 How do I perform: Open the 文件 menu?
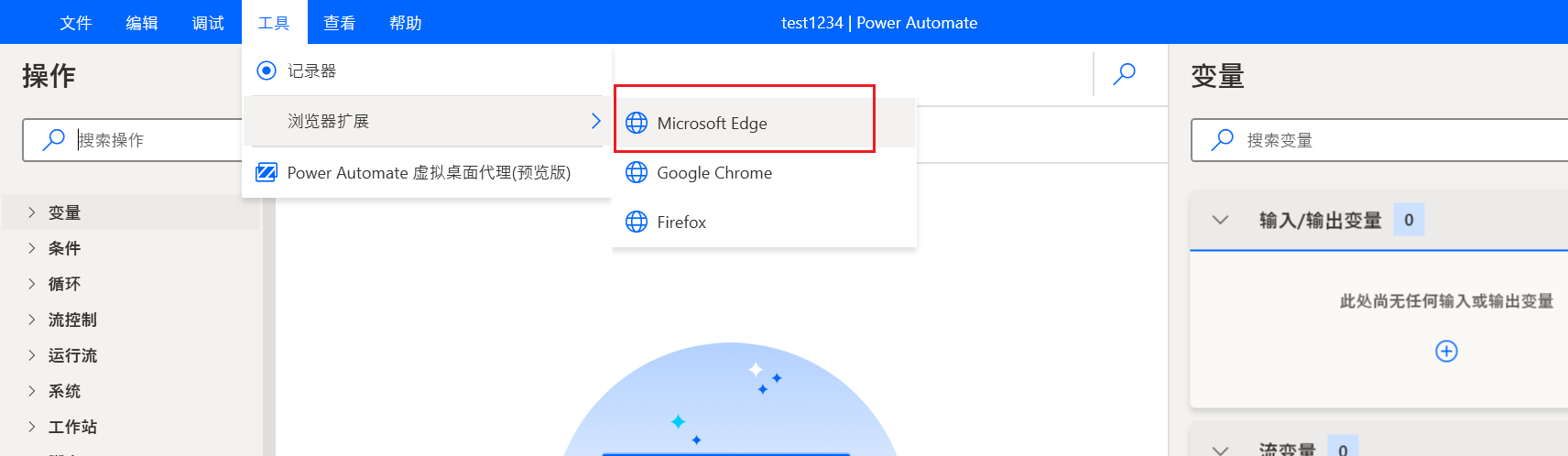click(76, 23)
